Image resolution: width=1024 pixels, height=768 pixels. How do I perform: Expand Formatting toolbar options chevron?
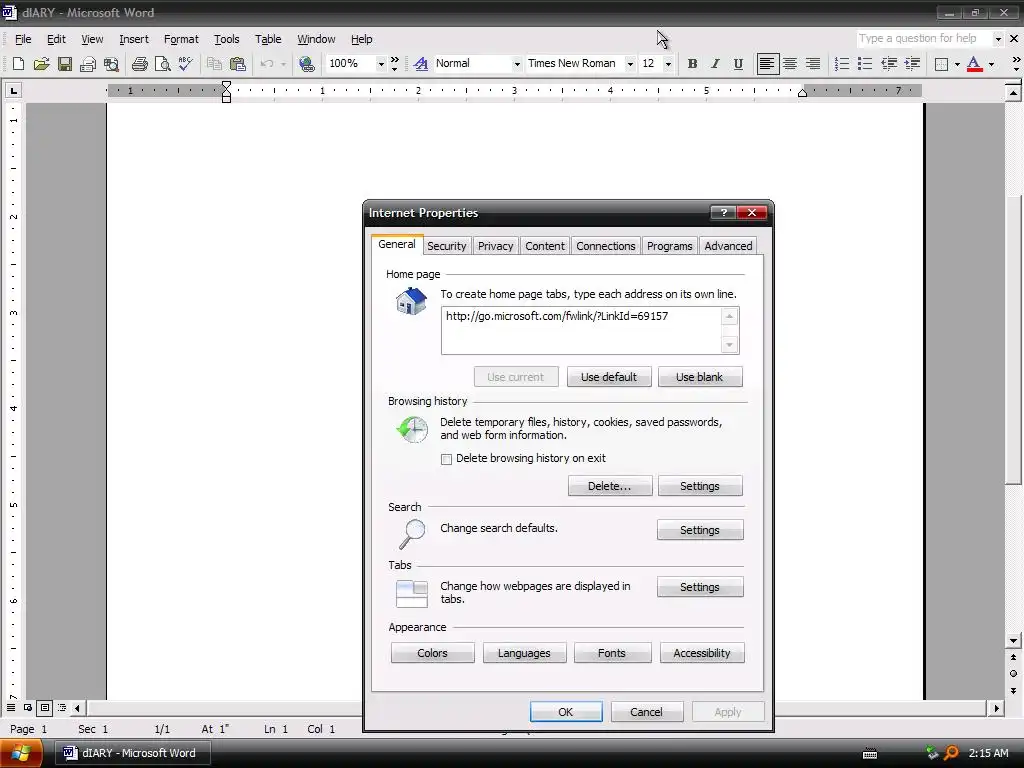click(1016, 63)
